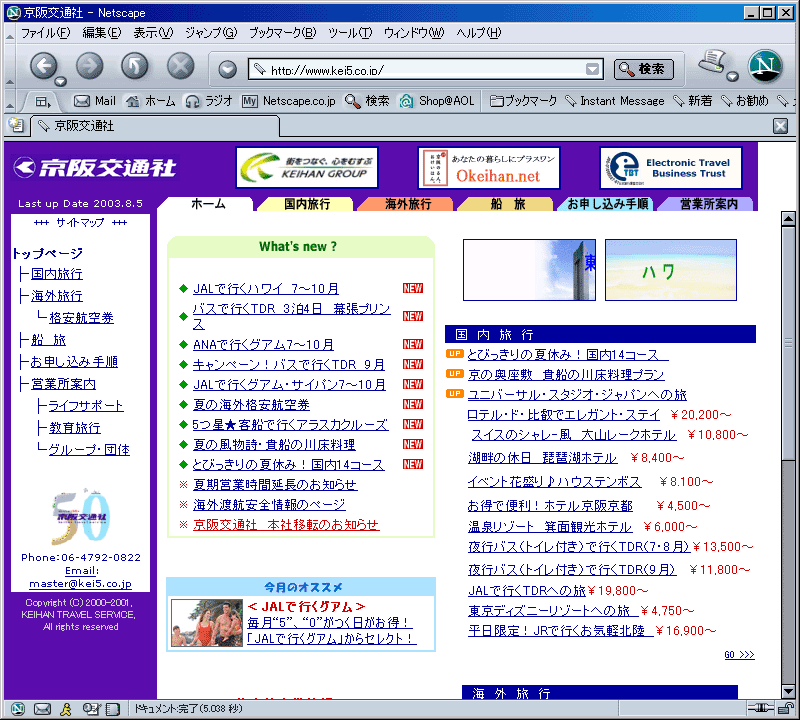Click the Okeihan.net banner
This screenshot has height=720, width=800.
[489, 167]
